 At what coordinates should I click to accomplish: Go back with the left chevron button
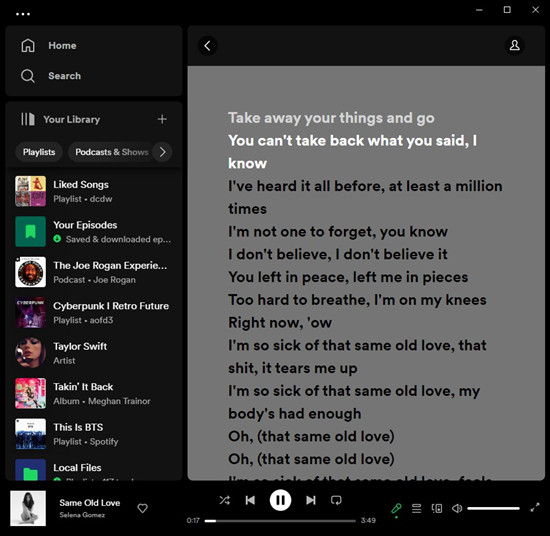point(208,46)
